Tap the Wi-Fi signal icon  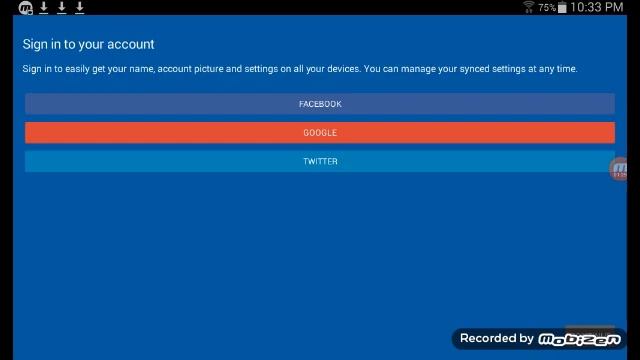pyautogui.click(x=529, y=7)
